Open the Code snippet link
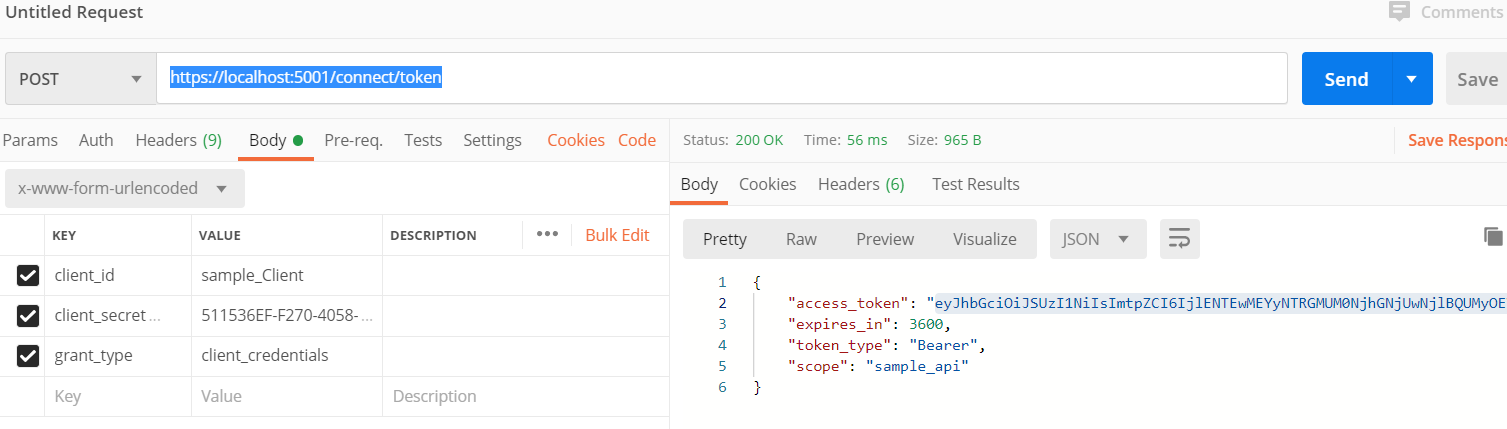 pyautogui.click(x=637, y=140)
